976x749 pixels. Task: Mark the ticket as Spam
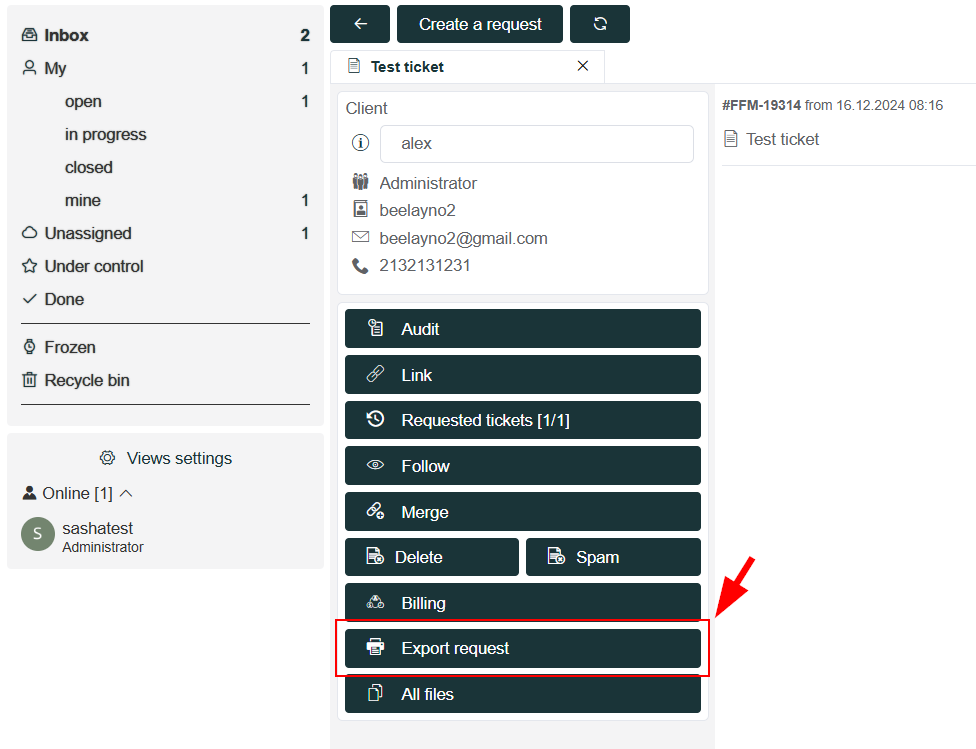click(613, 557)
